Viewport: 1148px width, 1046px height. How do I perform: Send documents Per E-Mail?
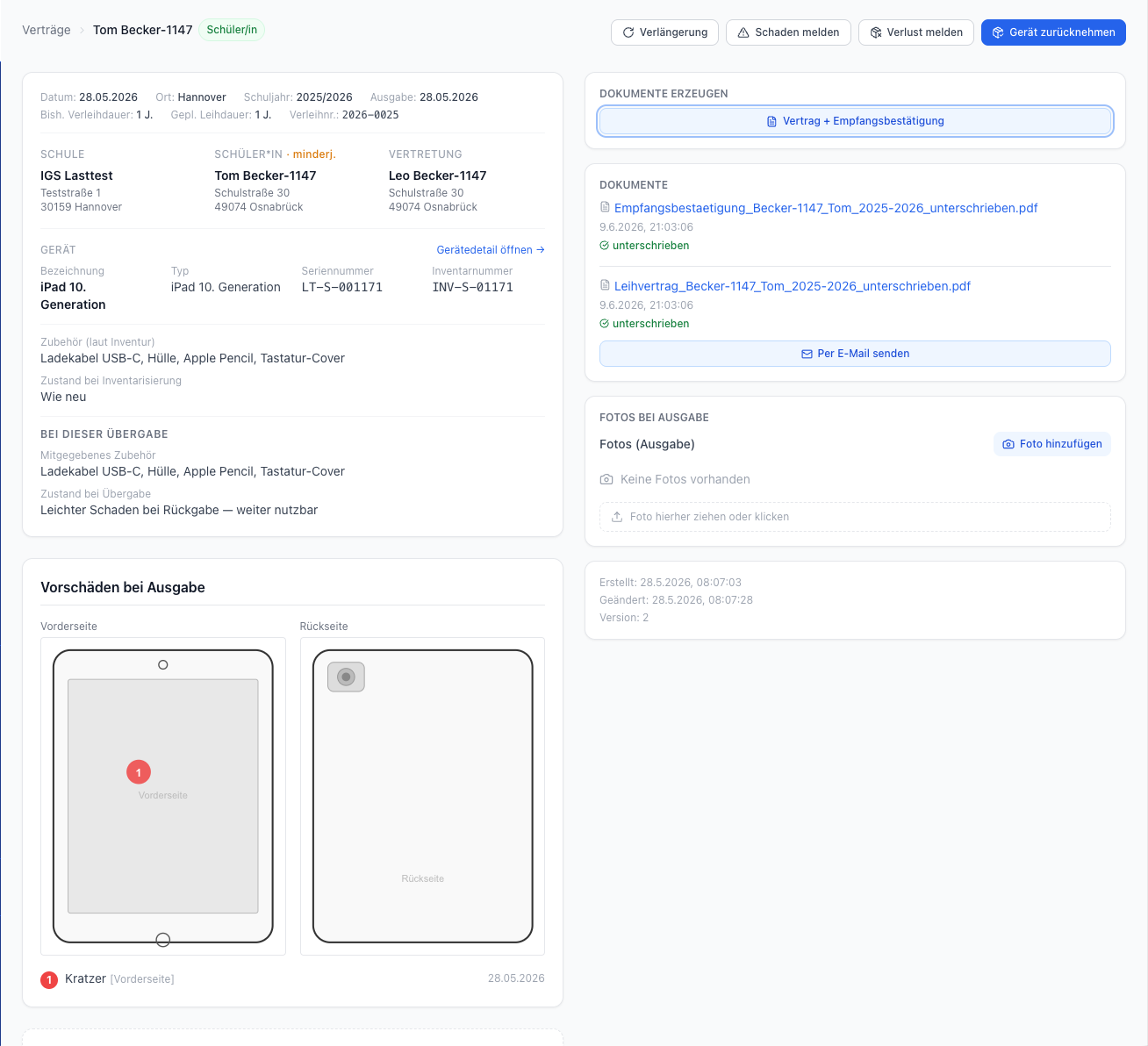tap(856, 354)
